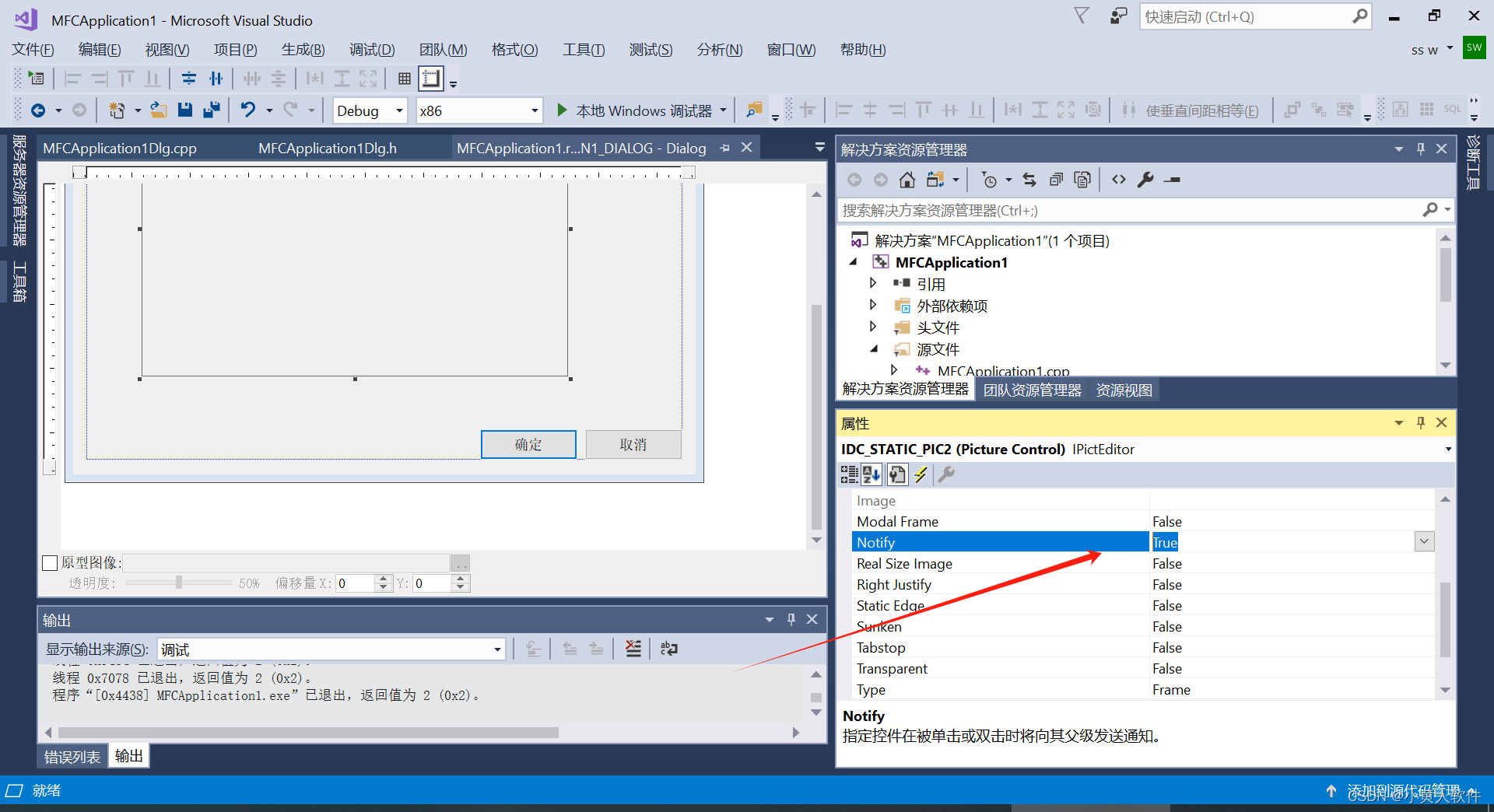1494x812 pixels.
Task: Toggle the Preview Selected Items icon
Action: click(1172, 180)
